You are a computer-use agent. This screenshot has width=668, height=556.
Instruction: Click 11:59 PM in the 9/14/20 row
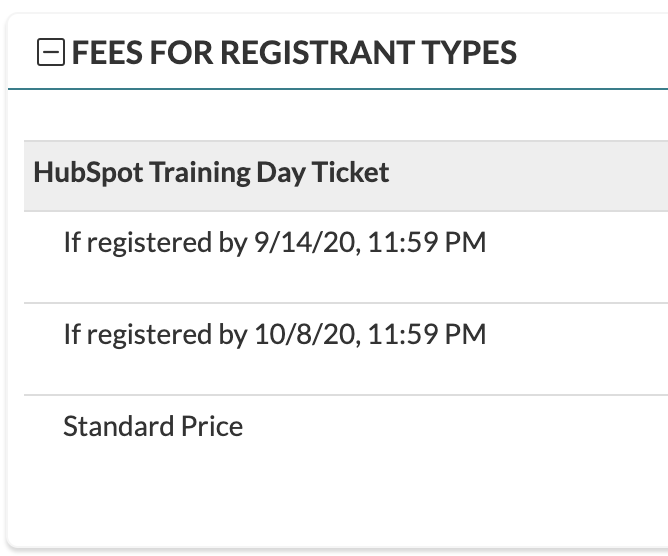pyautogui.click(x=426, y=242)
